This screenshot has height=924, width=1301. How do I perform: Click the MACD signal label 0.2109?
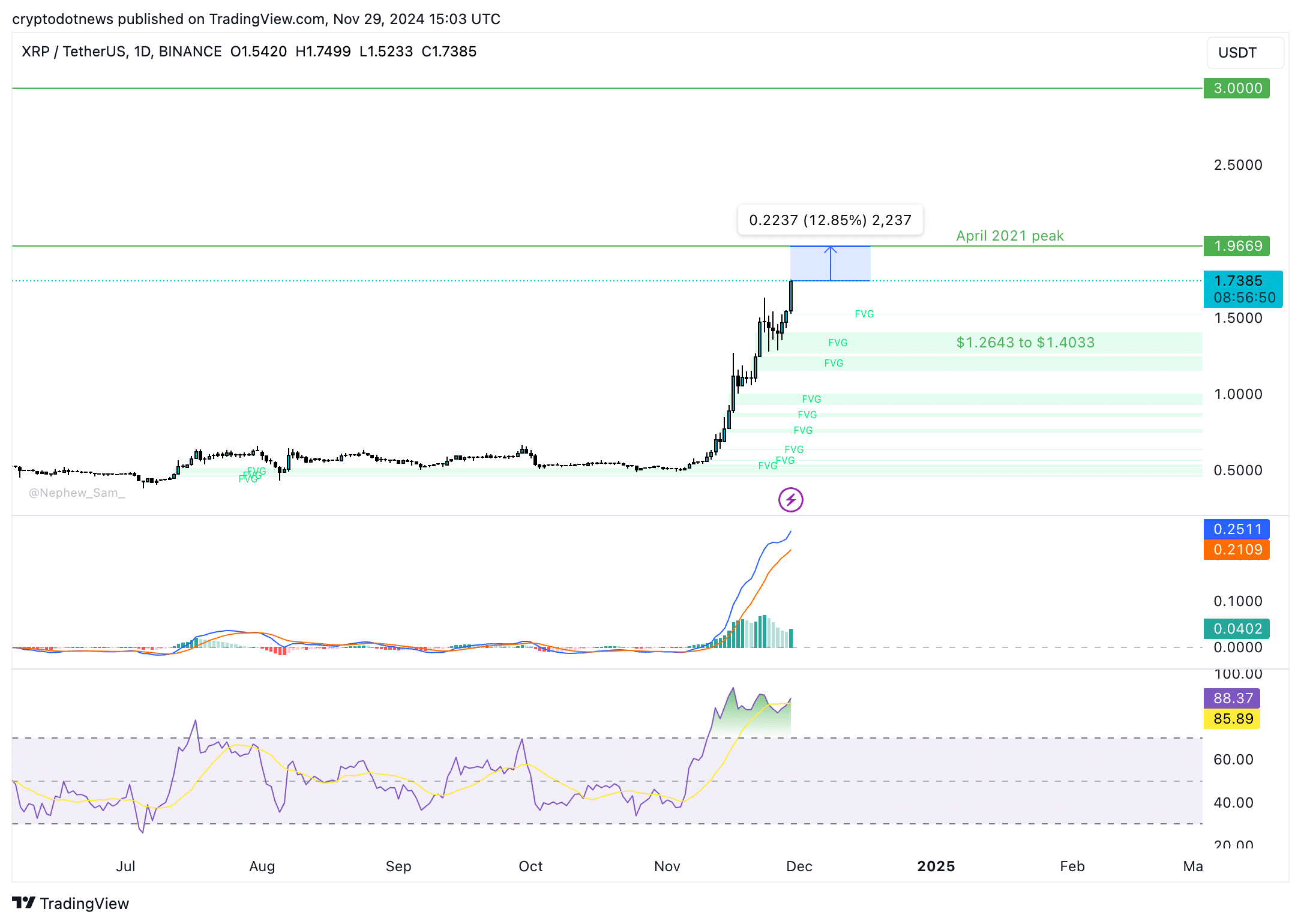click(x=1236, y=550)
